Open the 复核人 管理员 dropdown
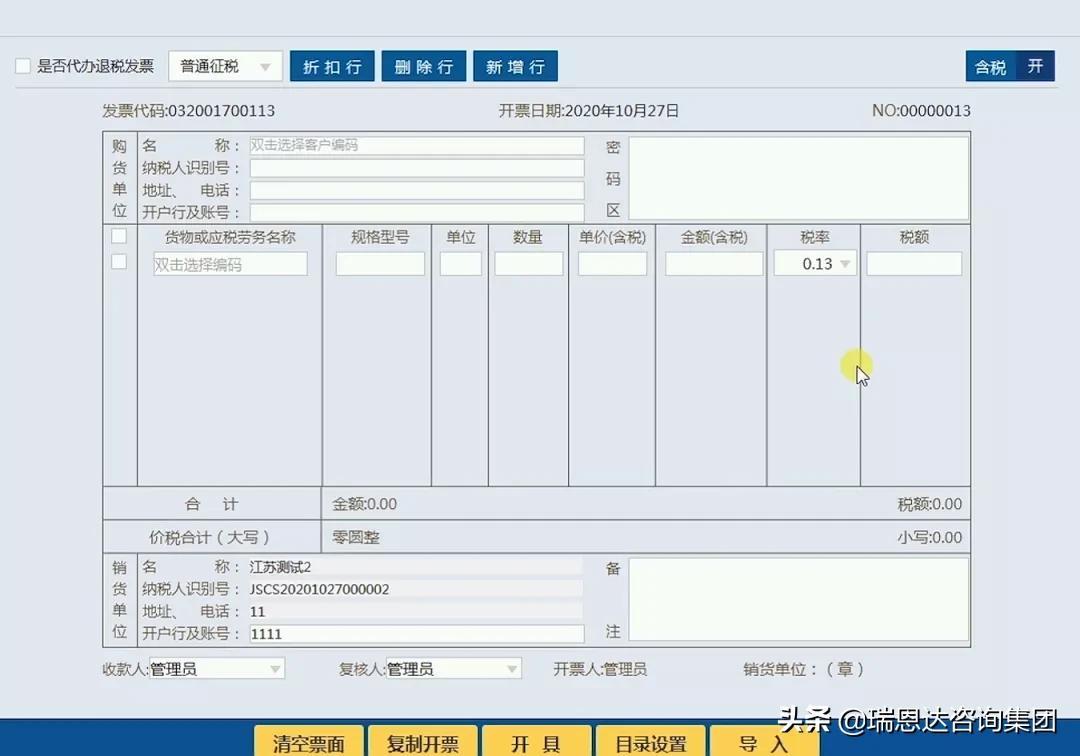The height and width of the screenshot is (756, 1080). pyautogui.click(x=453, y=669)
